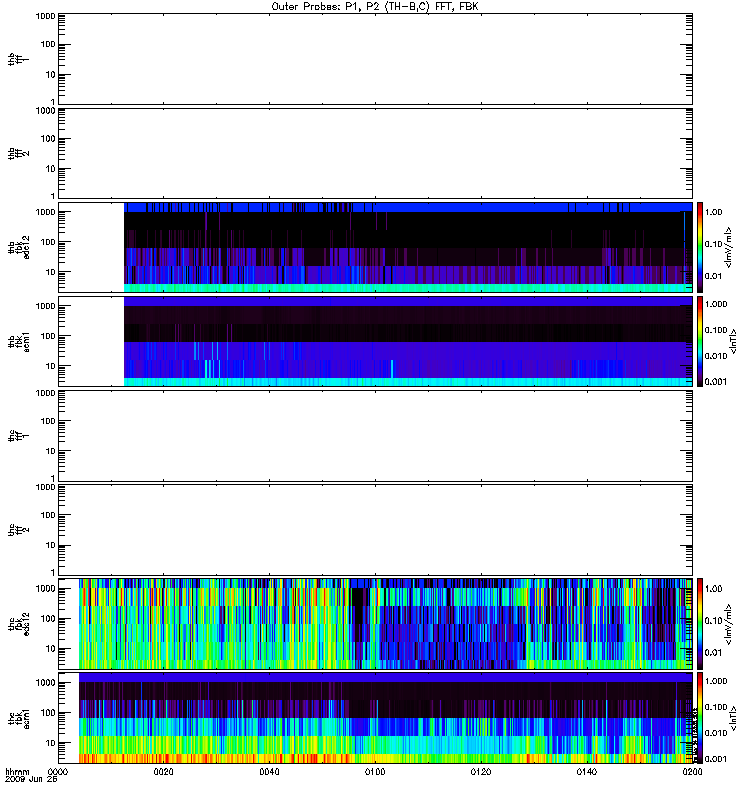Click the thb fbk edc12 spectrogram panel
This screenshot has height=800, width=750.
pyautogui.click(x=375, y=247)
